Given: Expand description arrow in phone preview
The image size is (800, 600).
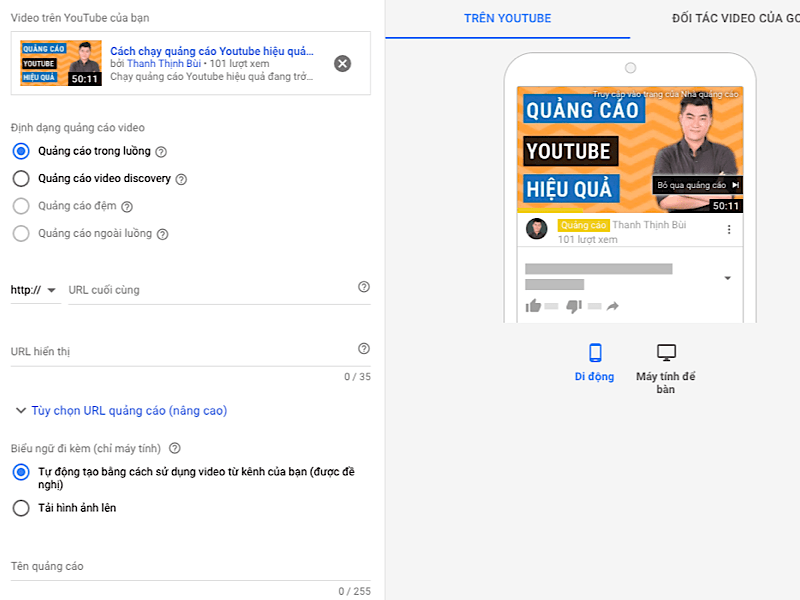Looking at the screenshot, I should pos(728,278).
